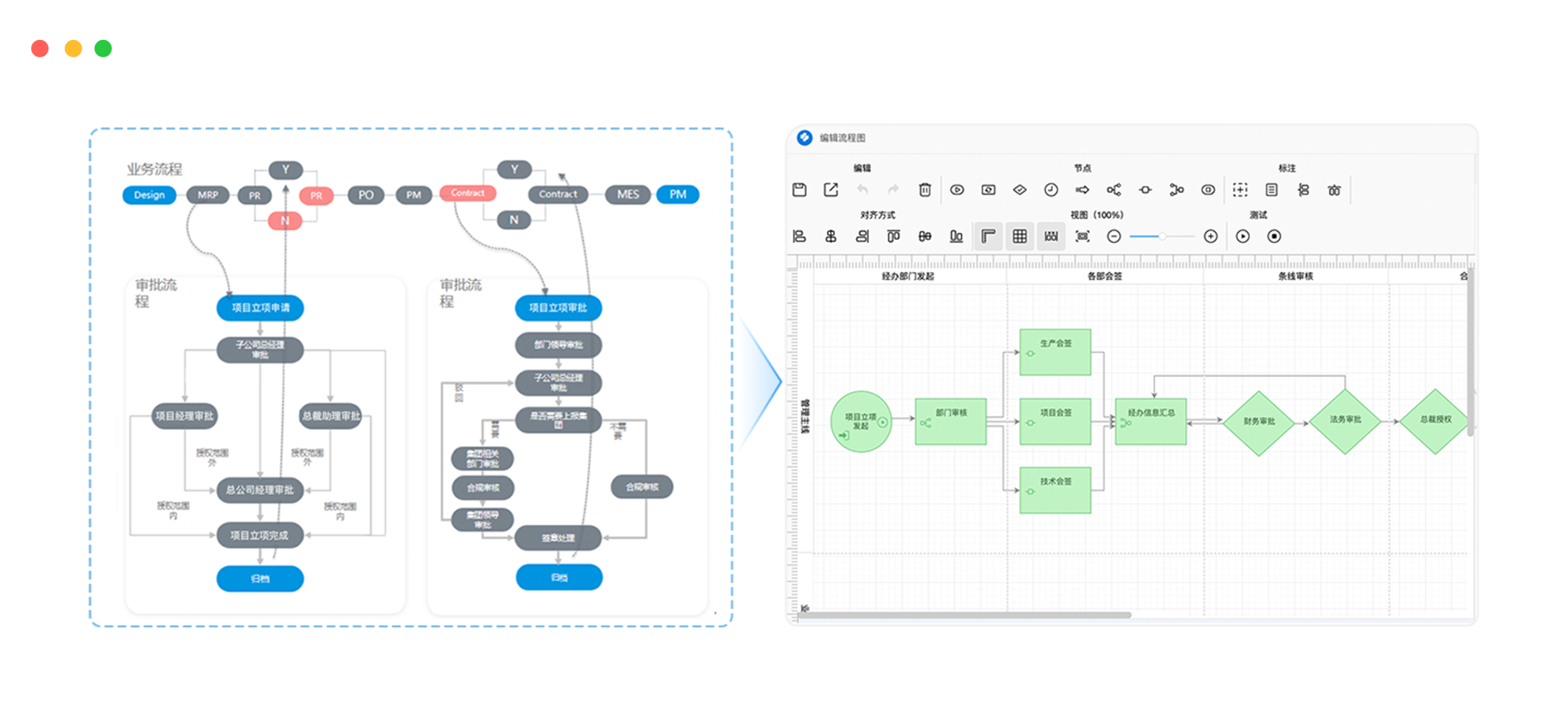This screenshot has width=1568, height=709.
Task: Toggle the ruler display button
Action: [x=989, y=236]
